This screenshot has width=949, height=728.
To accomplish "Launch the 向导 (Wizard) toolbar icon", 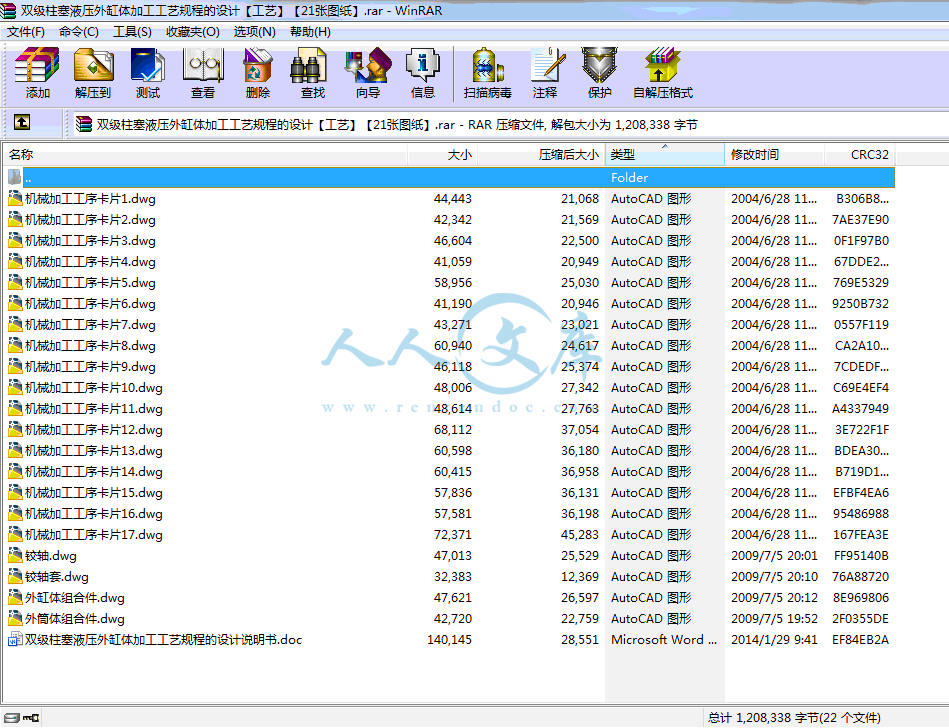I will (x=368, y=72).
